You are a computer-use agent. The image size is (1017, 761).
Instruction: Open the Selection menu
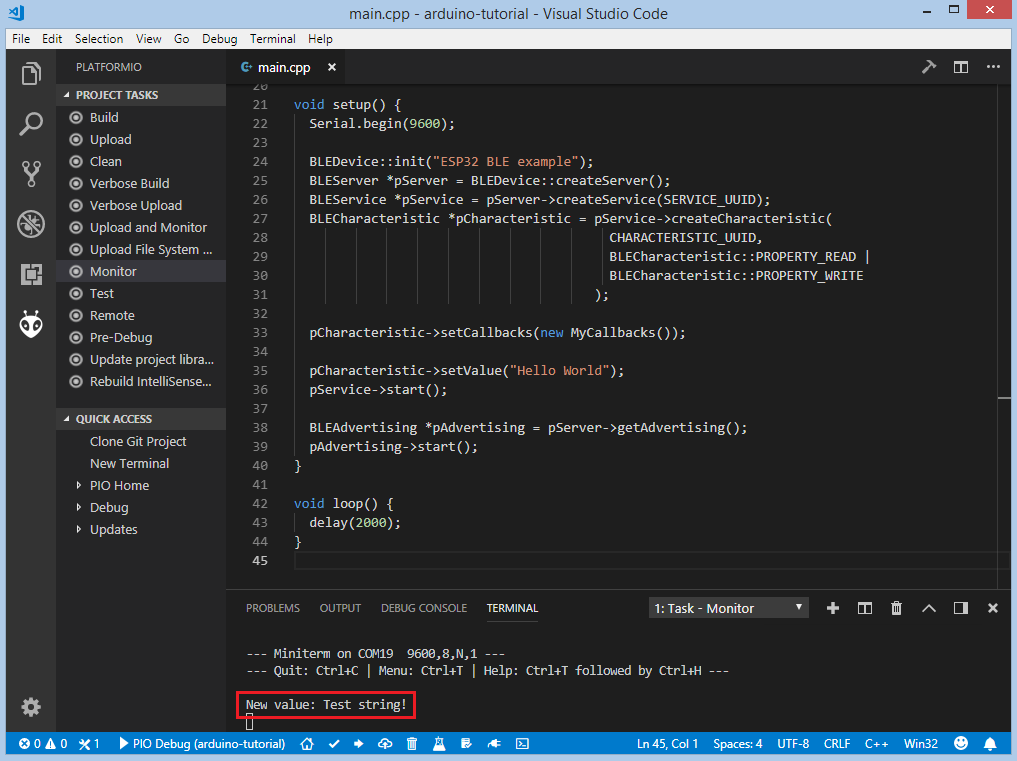99,39
